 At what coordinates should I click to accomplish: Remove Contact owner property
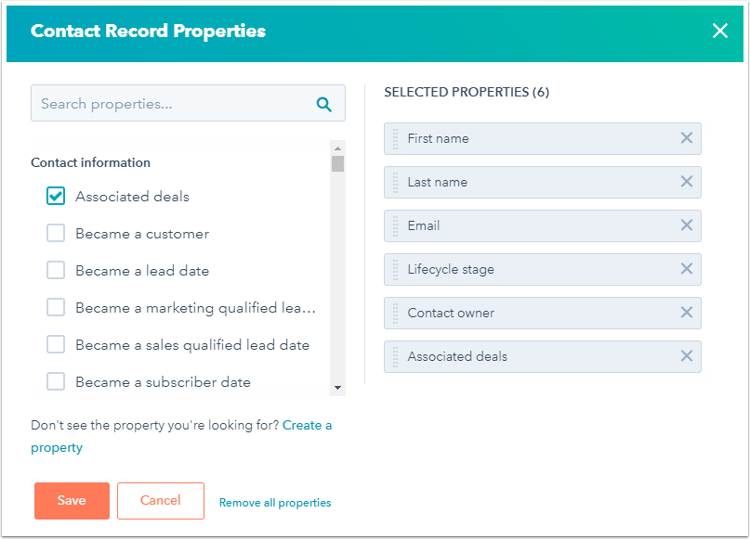pyautogui.click(x=686, y=312)
